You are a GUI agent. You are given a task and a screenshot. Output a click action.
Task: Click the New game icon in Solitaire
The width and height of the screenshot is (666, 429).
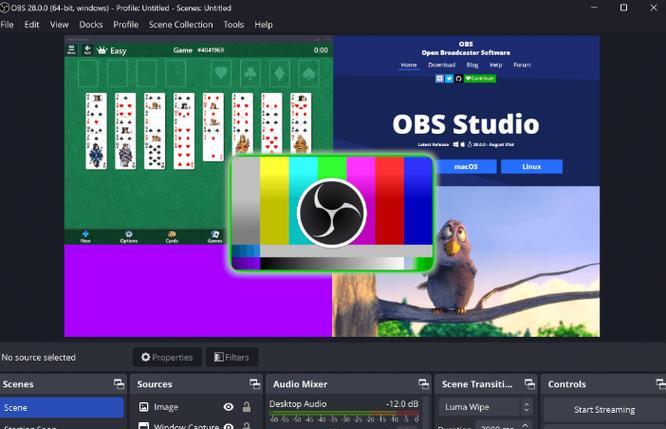click(85, 237)
